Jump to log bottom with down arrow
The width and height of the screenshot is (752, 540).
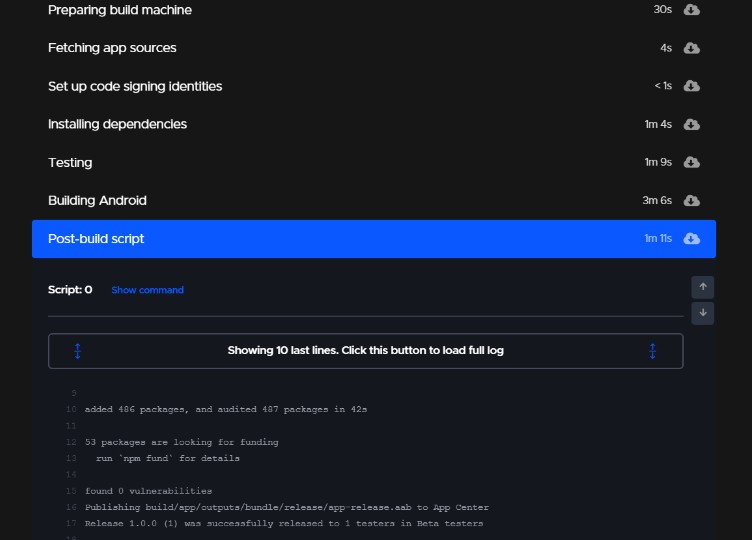703,313
